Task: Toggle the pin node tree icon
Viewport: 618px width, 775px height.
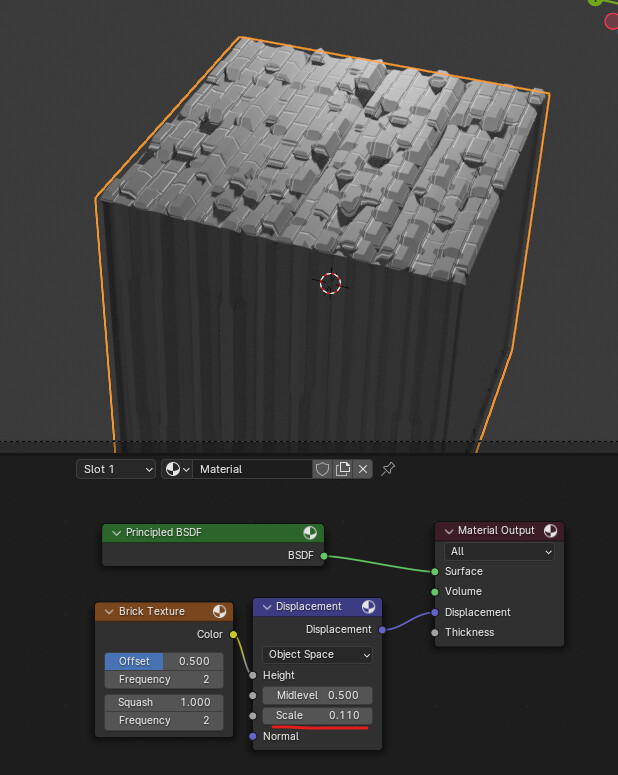Action: point(388,469)
